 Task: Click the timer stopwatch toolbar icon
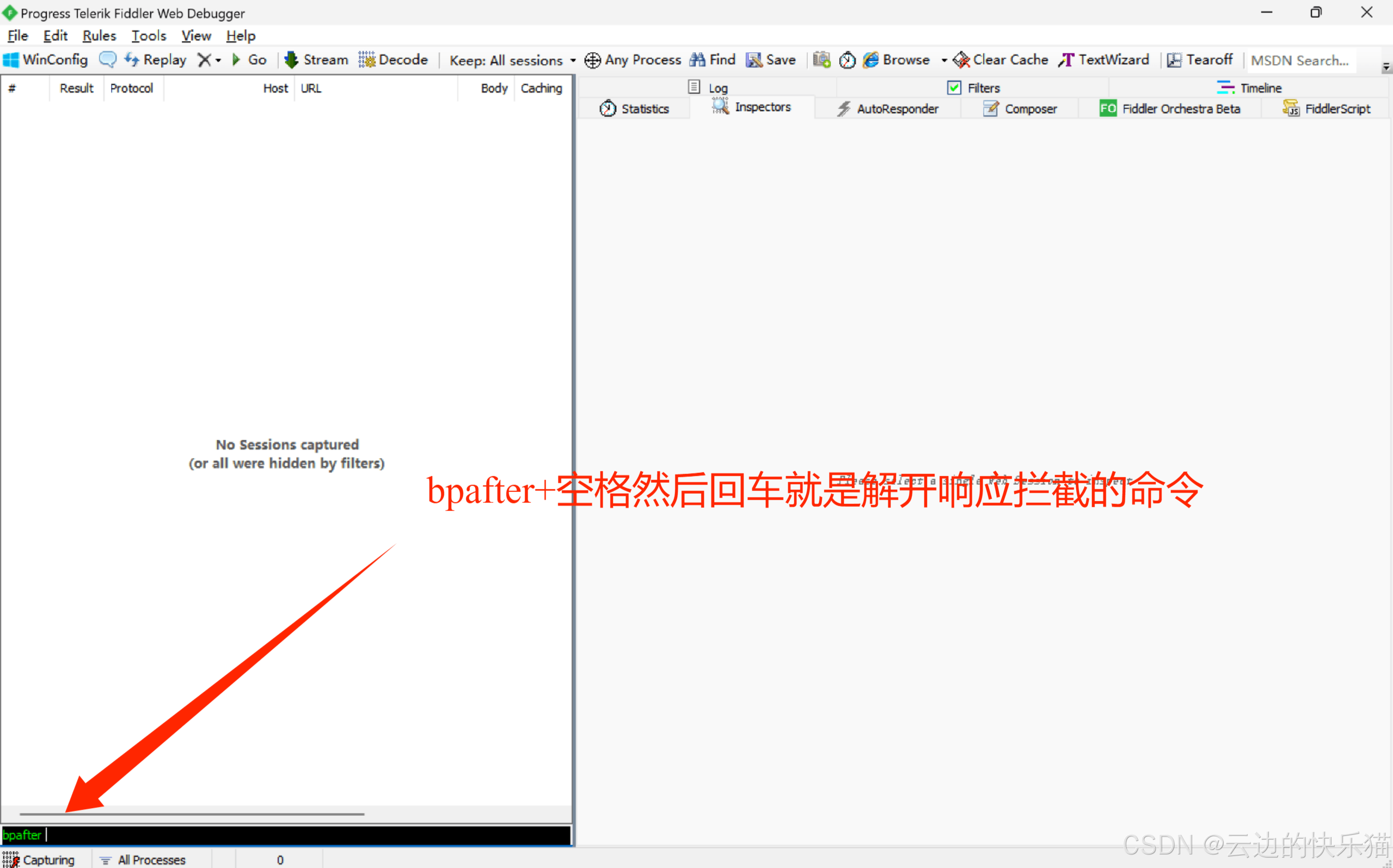[x=847, y=60]
